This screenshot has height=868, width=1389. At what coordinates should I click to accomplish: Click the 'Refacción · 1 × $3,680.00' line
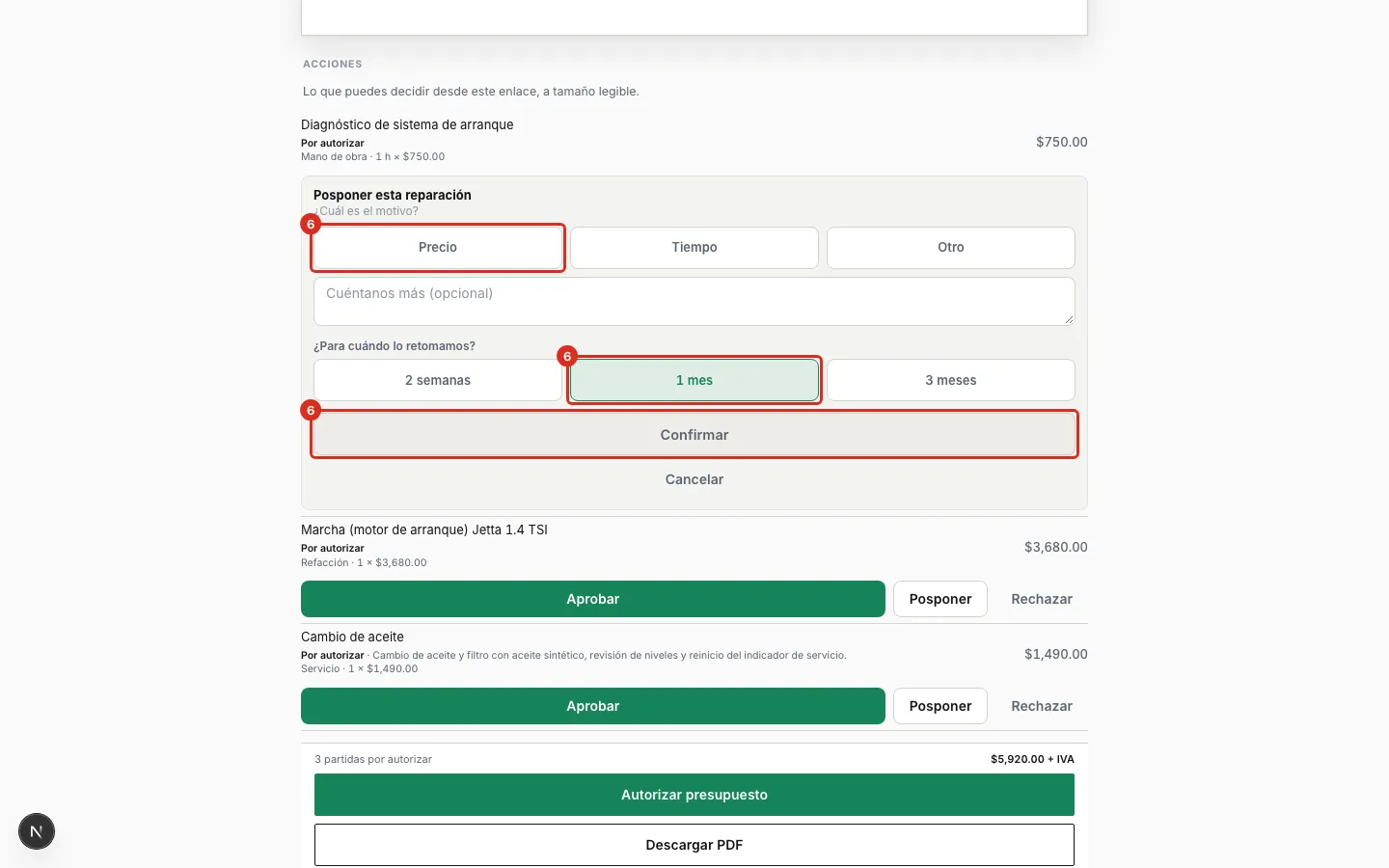364,562
